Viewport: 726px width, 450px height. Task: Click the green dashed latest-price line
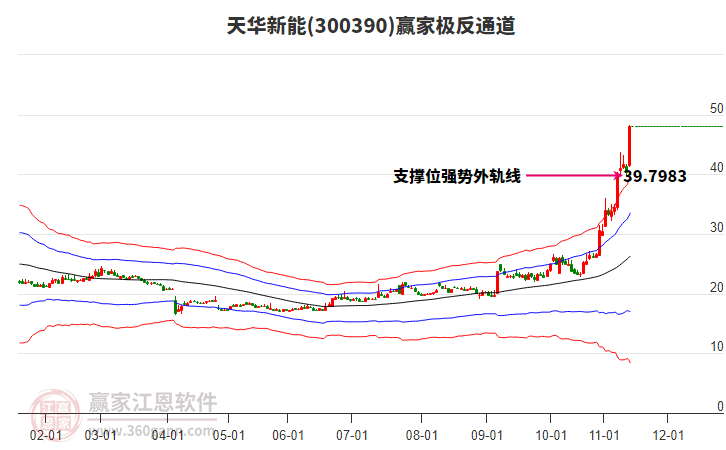677,126
